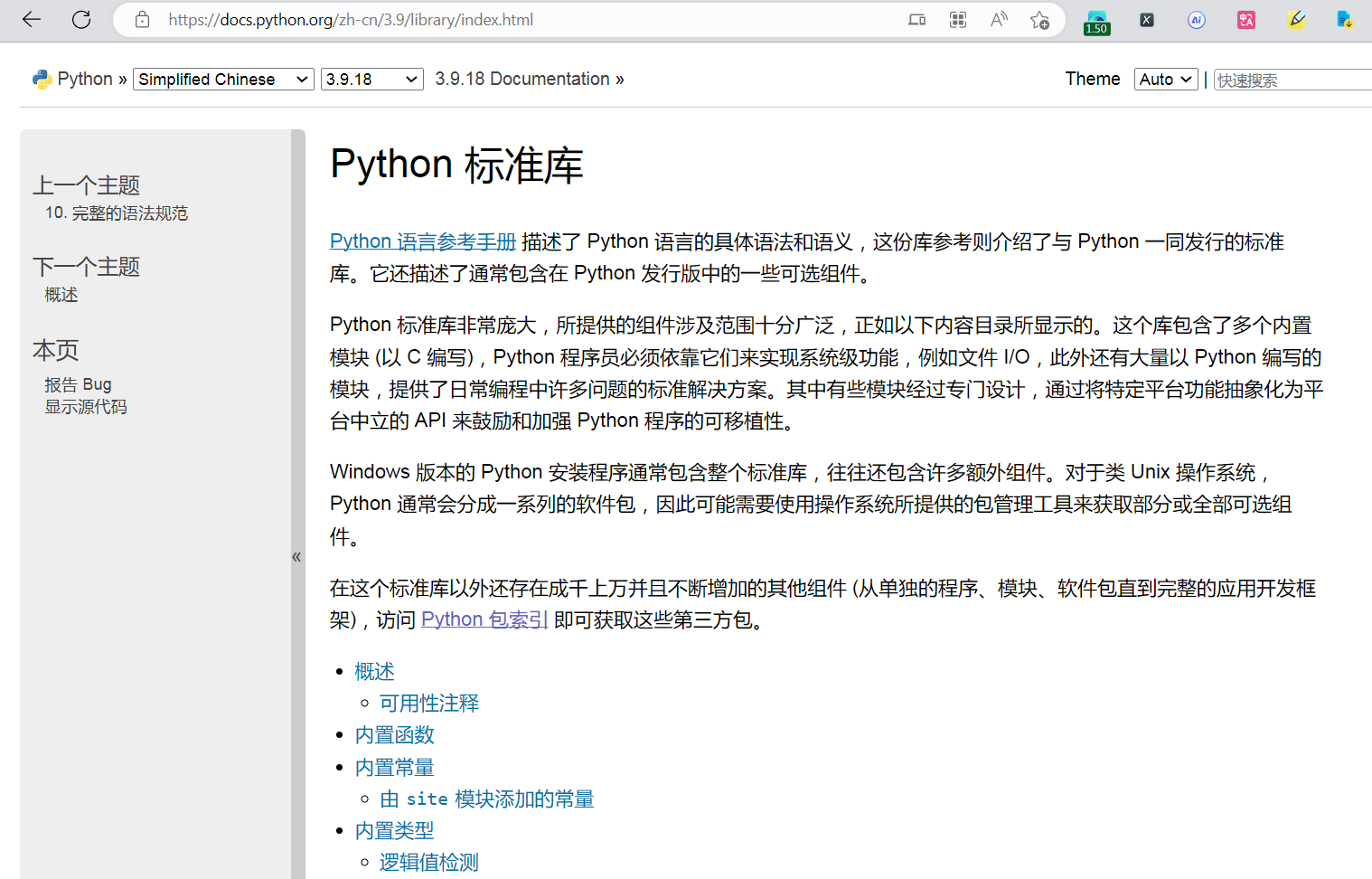Open the sidebar next topic 概述 link
This screenshot has height=879, width=1372.
(x=61, y=295)
